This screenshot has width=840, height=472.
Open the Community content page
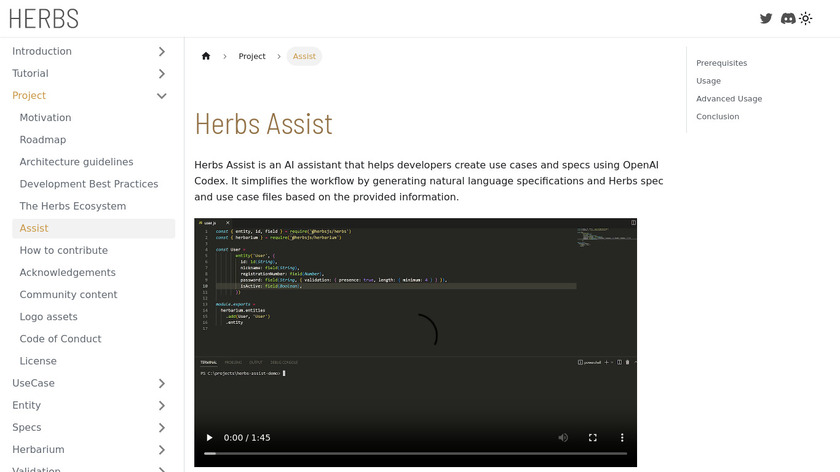[68, 295]
